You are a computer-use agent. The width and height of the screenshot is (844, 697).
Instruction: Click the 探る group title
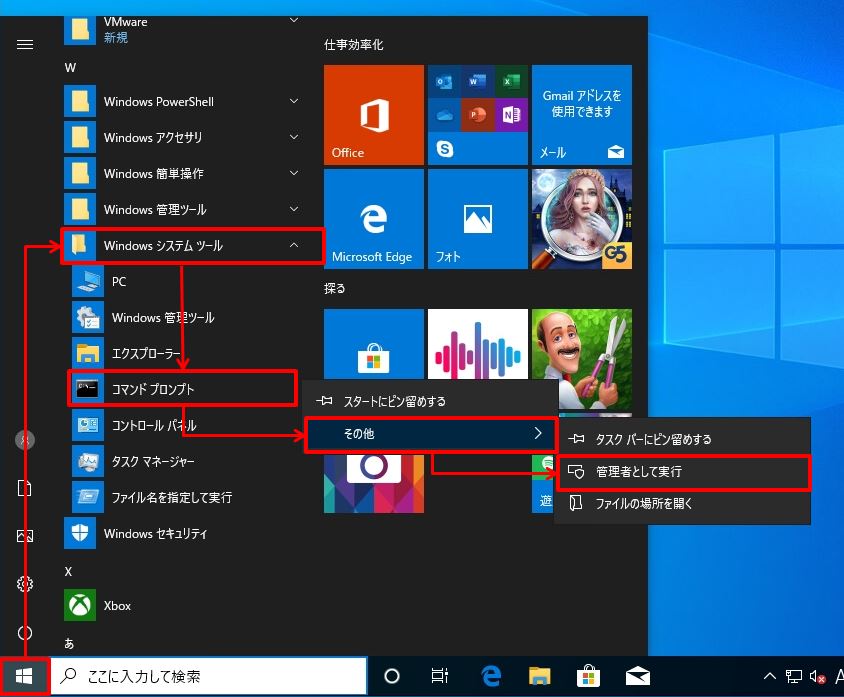click(x=334, y=288)
